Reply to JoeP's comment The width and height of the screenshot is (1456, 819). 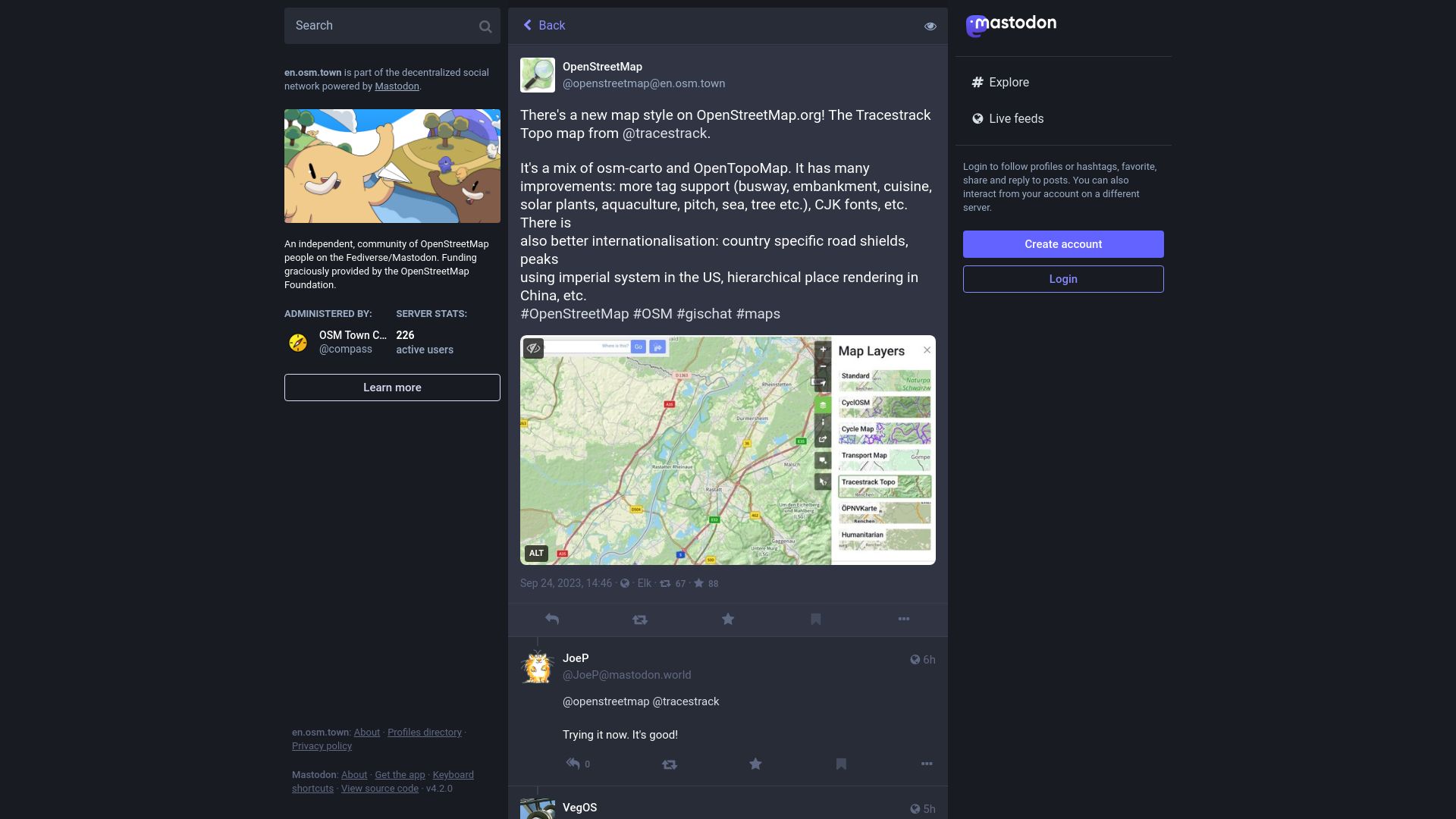coord(574,764)
